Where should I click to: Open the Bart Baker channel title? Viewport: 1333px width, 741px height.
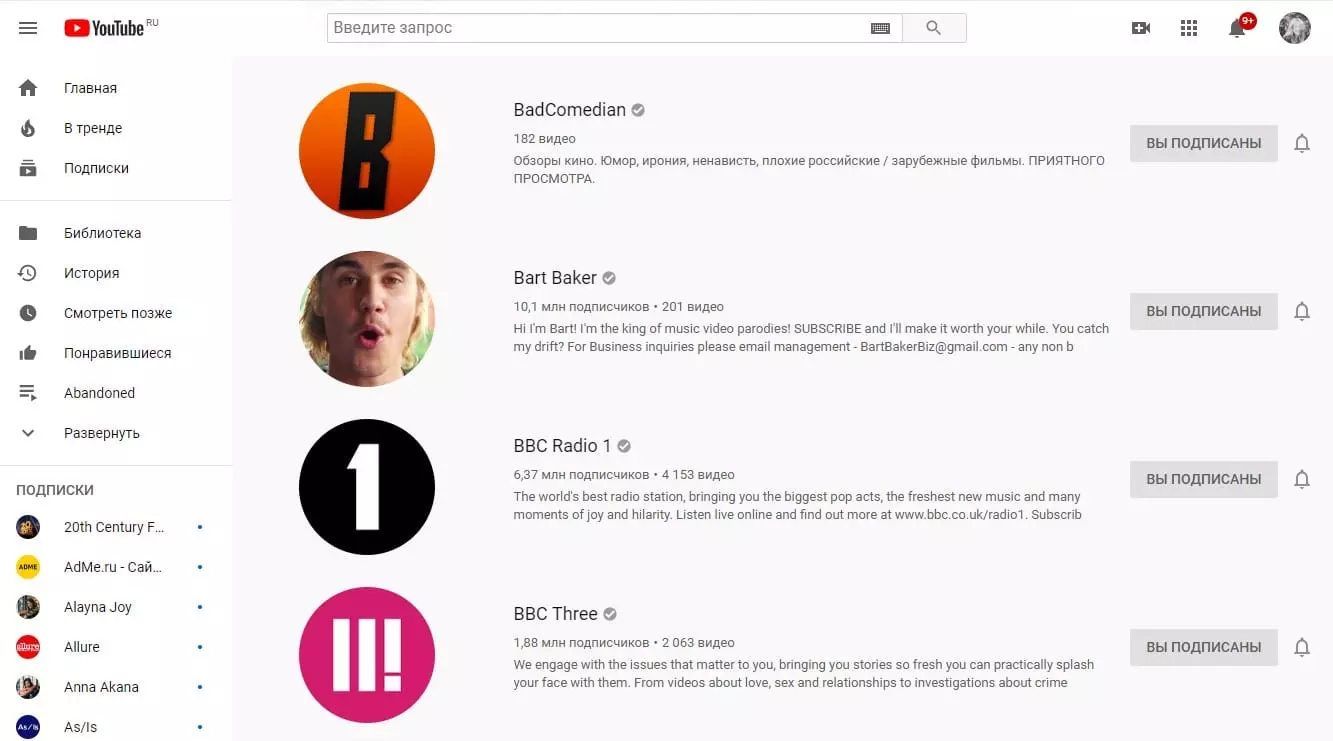pyautogui.click(x=555, y=278)
